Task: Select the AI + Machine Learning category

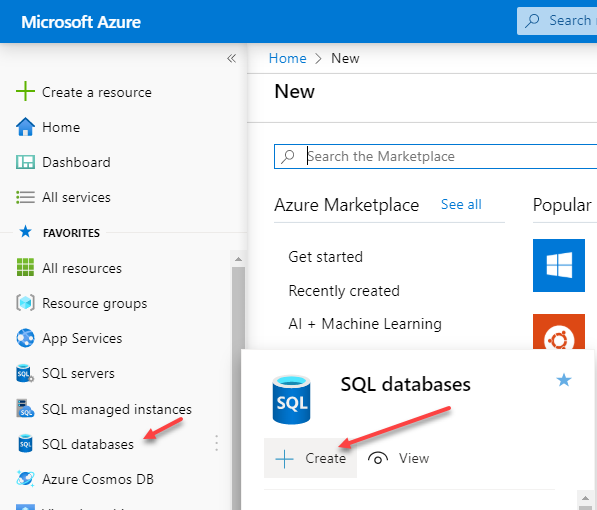Action: pos(365,324)
